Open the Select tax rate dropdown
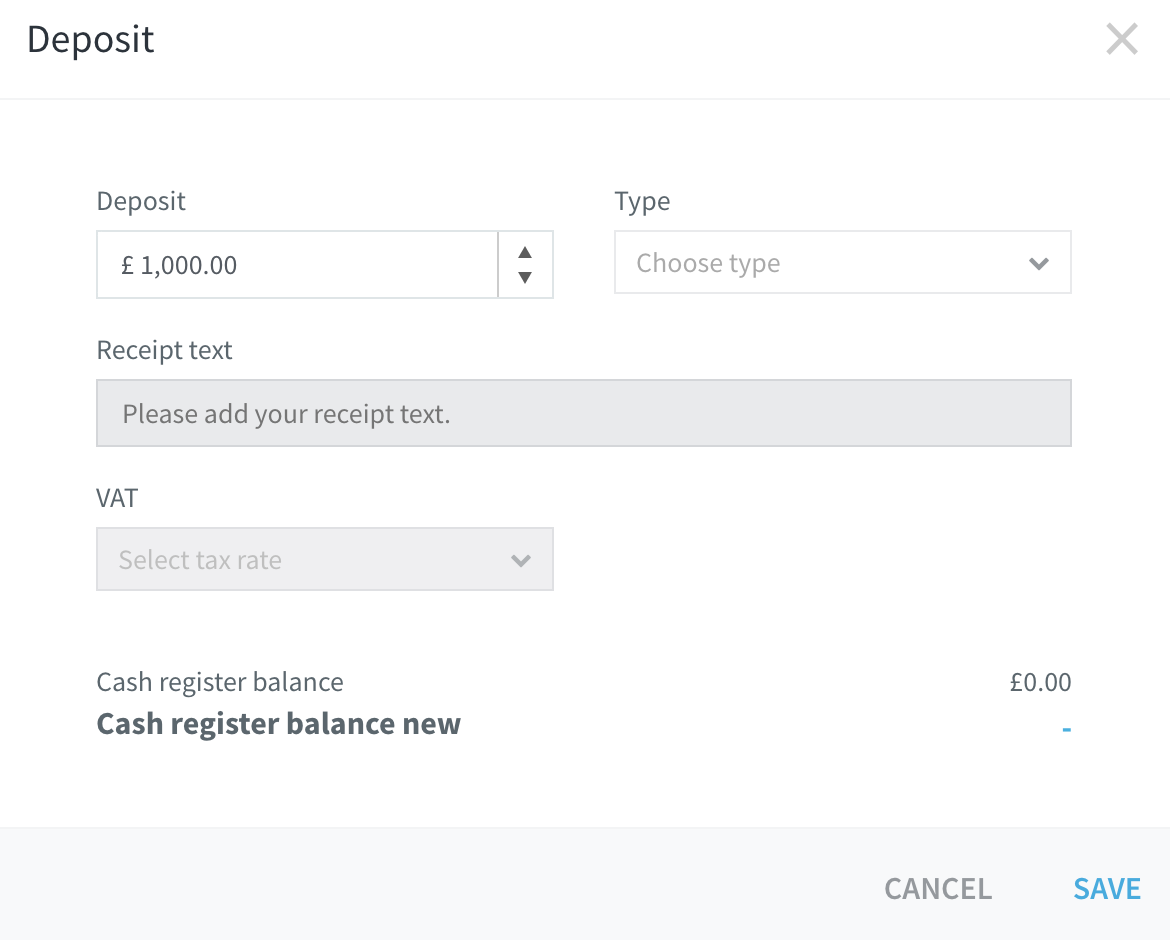This screenshot has width=1170, height=940. pyautogui.click(x=324, y=559)
